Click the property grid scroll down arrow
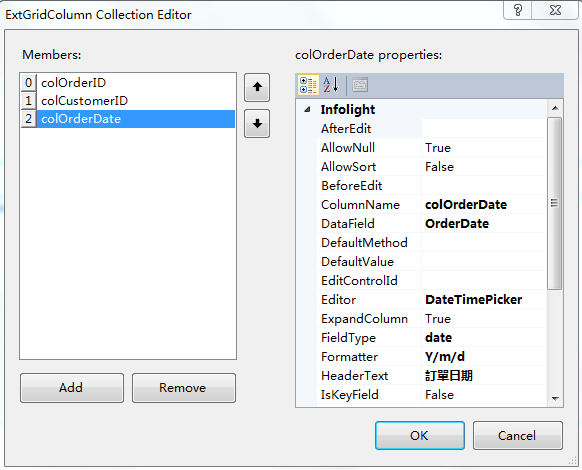 (x=555, y=399)
